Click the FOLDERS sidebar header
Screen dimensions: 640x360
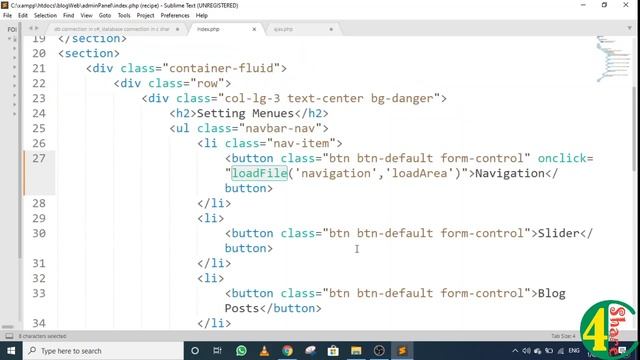[12, 29]
